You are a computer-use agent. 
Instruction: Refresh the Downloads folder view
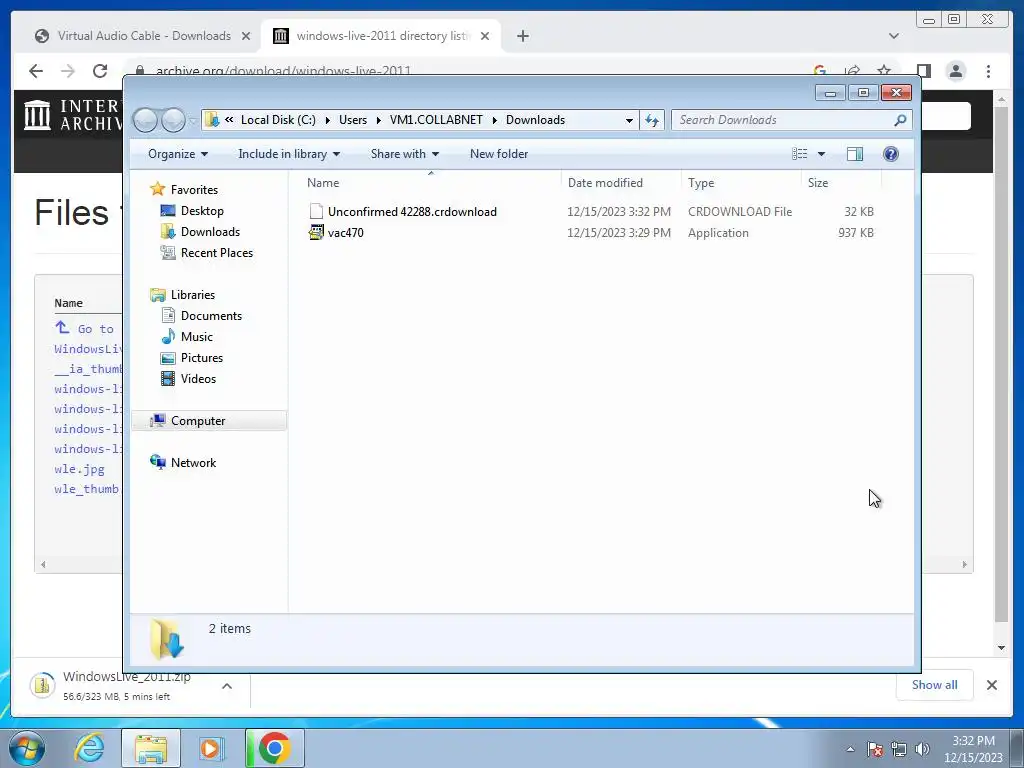[652, 120]
